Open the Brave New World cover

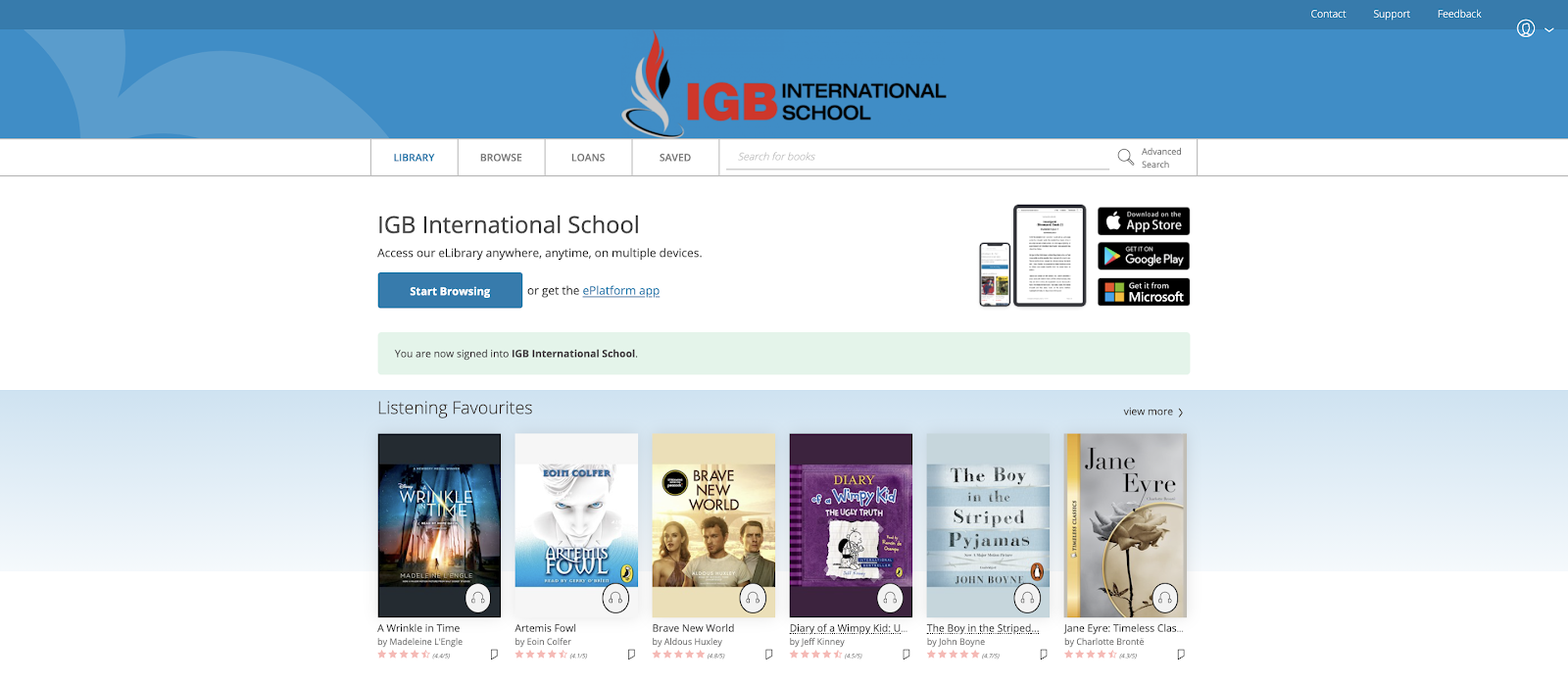713,525
